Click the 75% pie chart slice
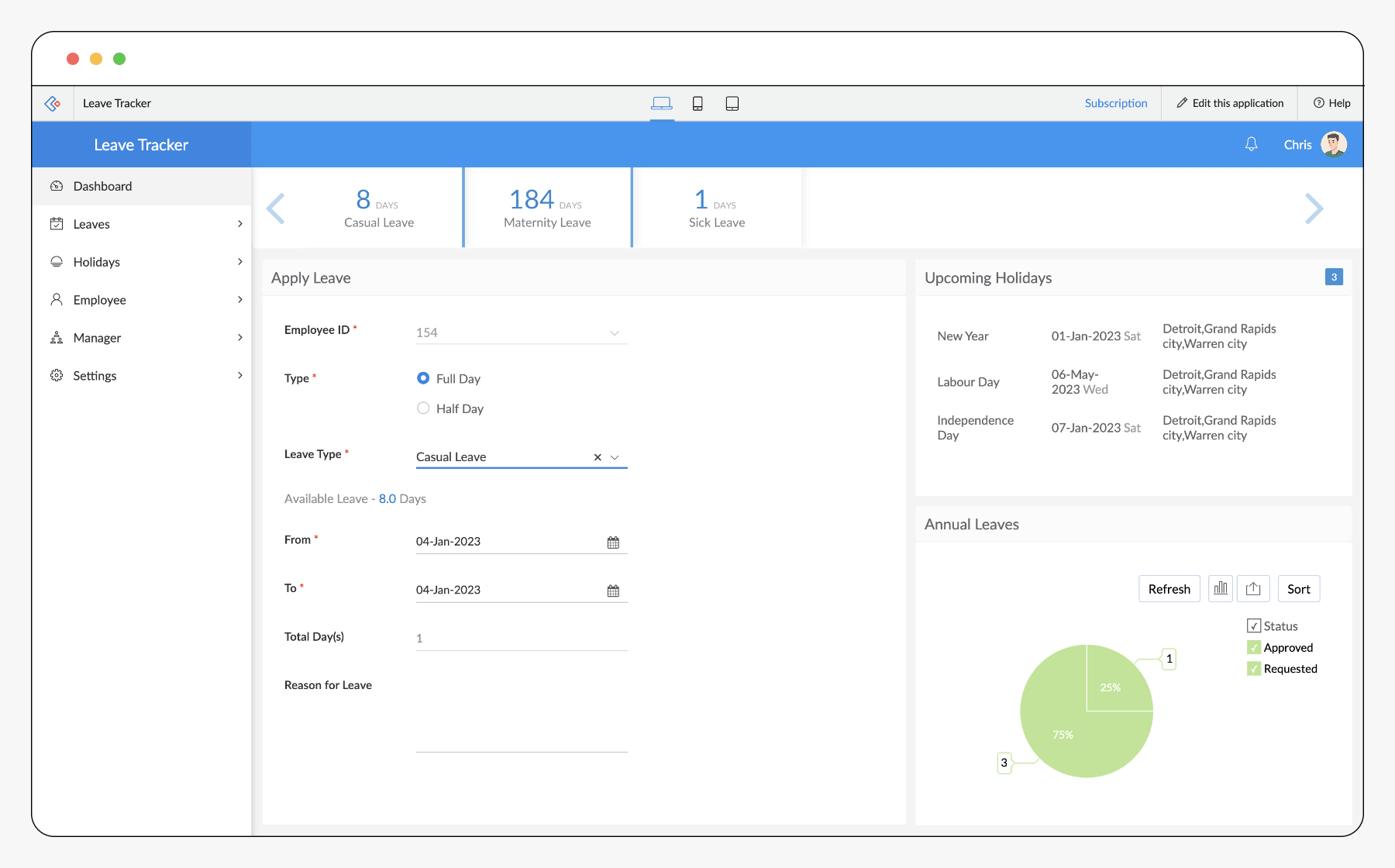Screen dimensions: 1395x868 1063,735
